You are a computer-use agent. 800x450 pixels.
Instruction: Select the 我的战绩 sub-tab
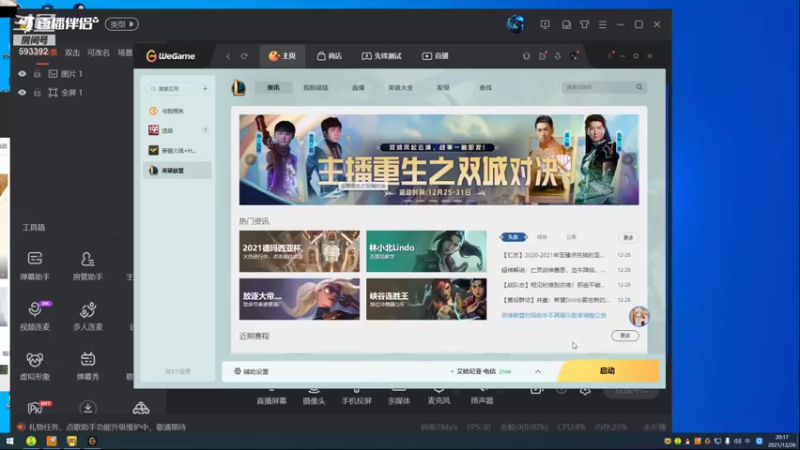[x=316, y=88]
